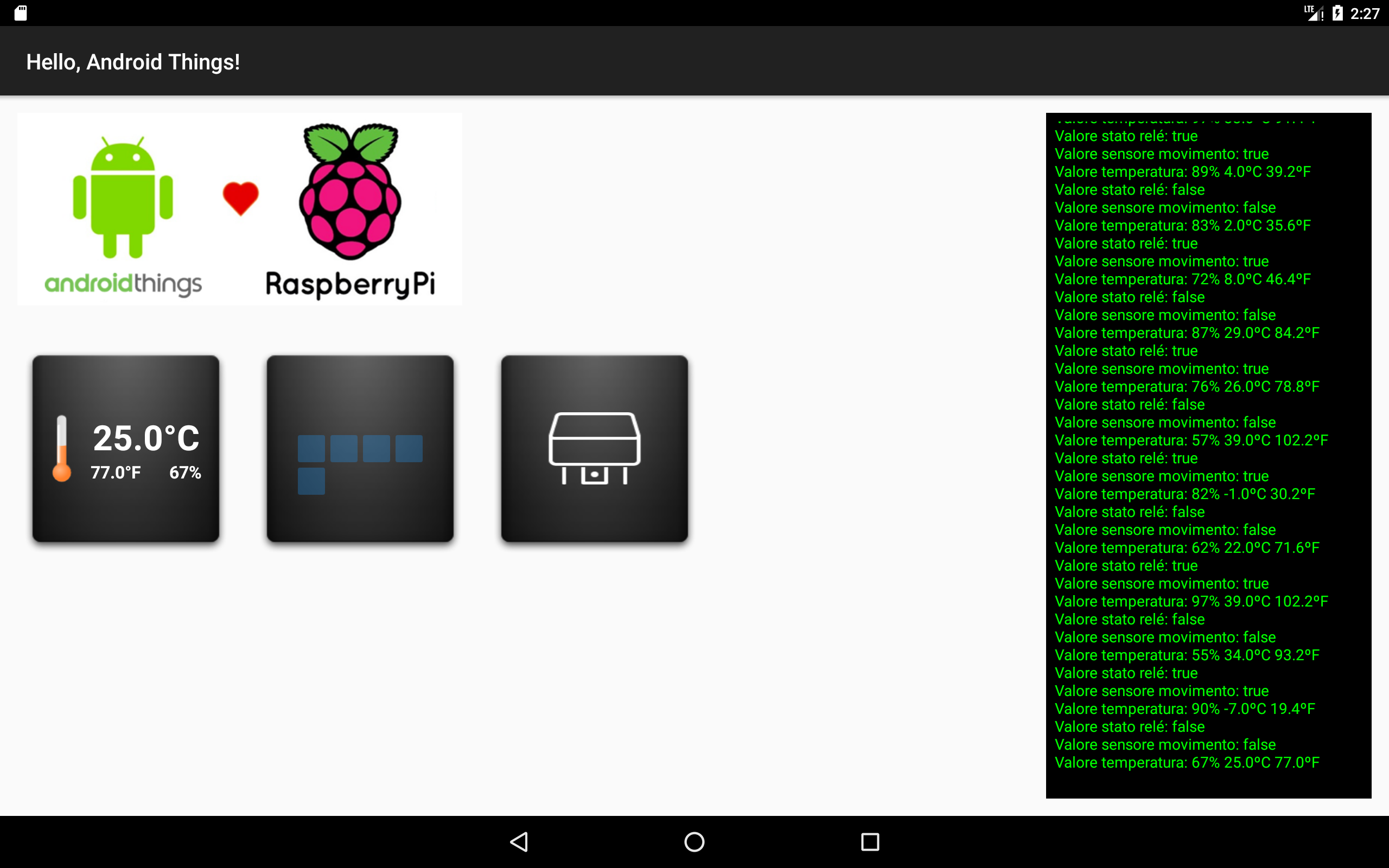Click the androidthings text logo
The image size is (1389, 868).
click(123, 284)
